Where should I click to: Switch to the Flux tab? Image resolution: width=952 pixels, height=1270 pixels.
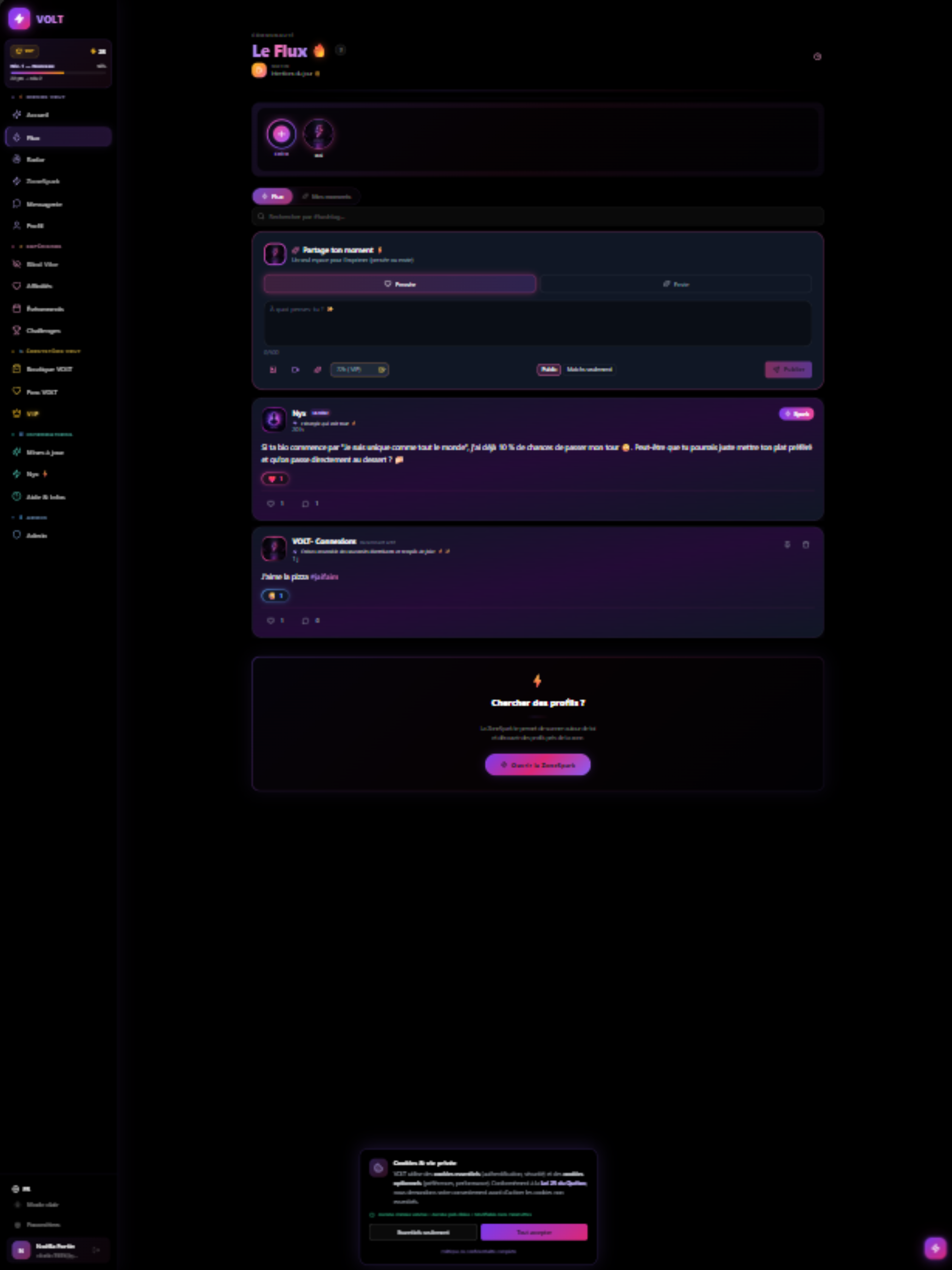tap(273, 196)
